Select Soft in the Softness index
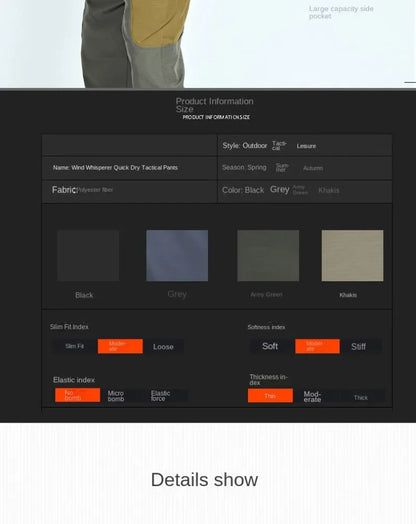 (x=270, y=346)
